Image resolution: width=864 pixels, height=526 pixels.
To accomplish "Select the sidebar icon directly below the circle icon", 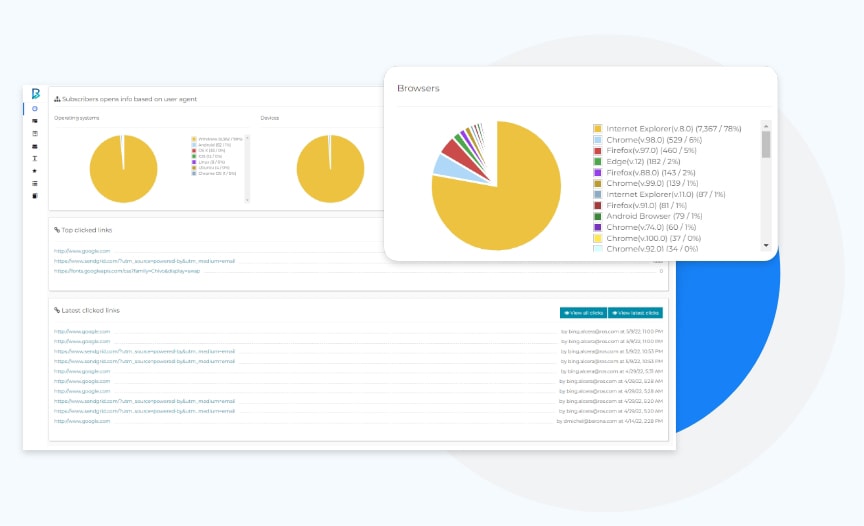I will coord(35,121).
